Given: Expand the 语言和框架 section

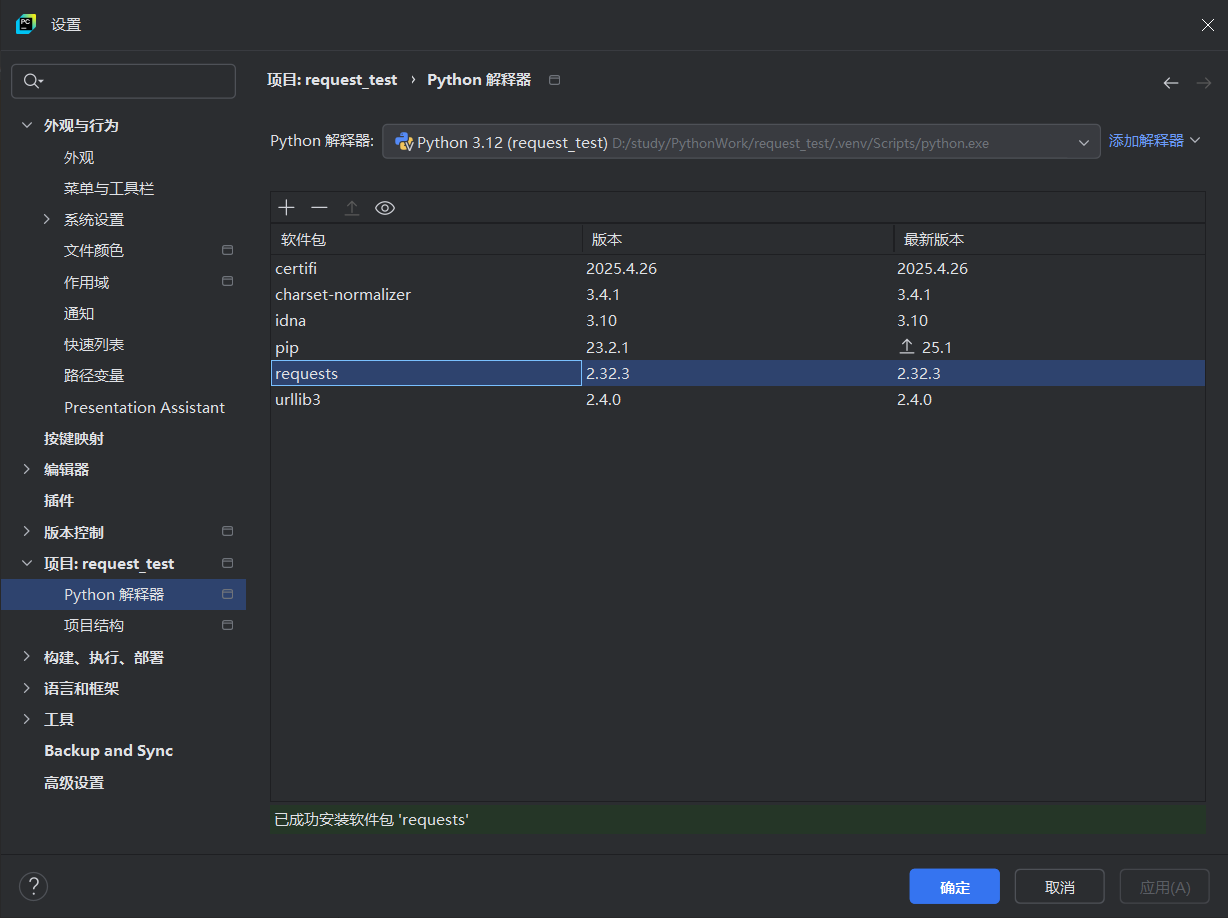Looking at the screenshot, I should [x=27, y=688].
